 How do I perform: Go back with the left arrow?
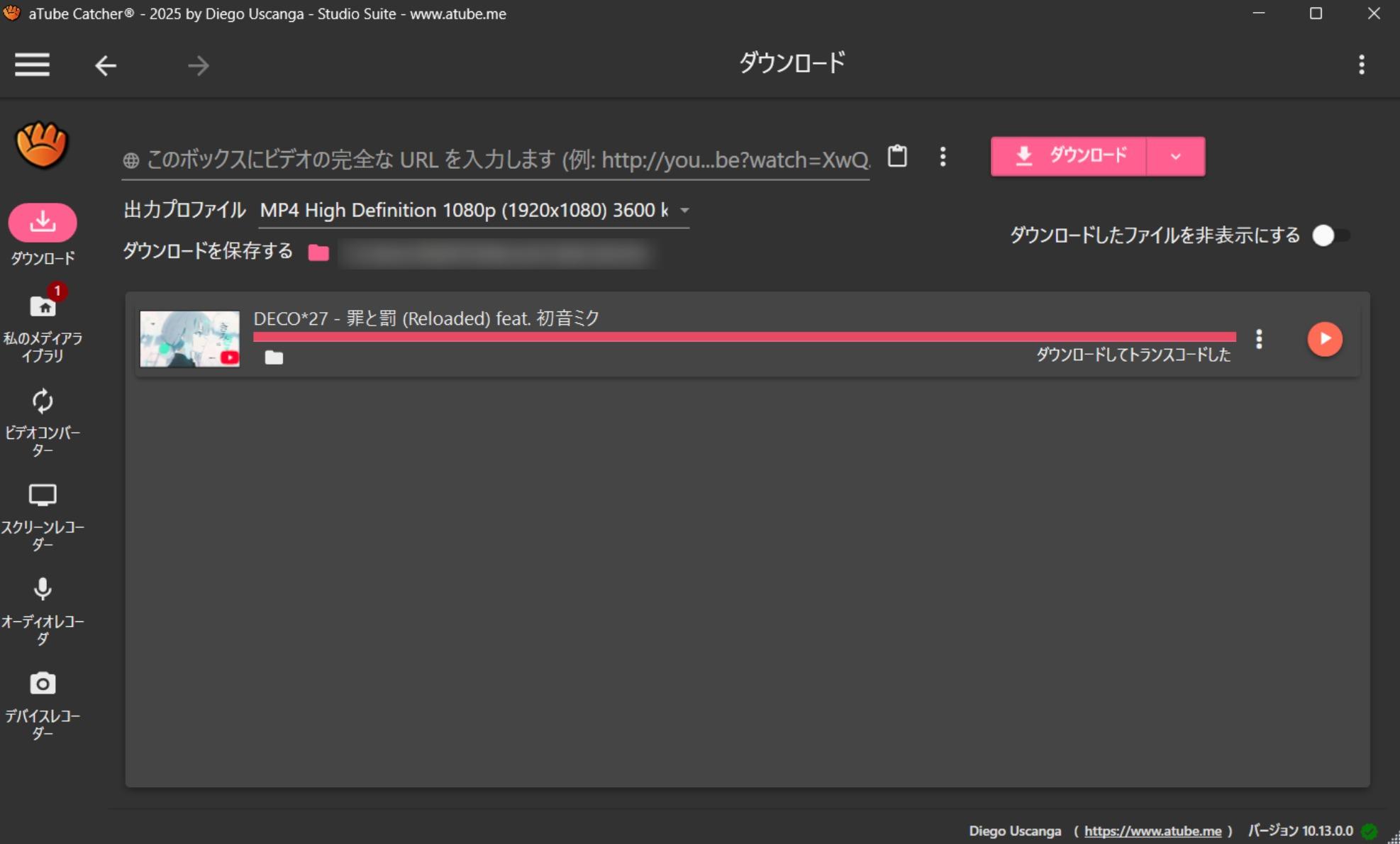click(x=106, y=65)
